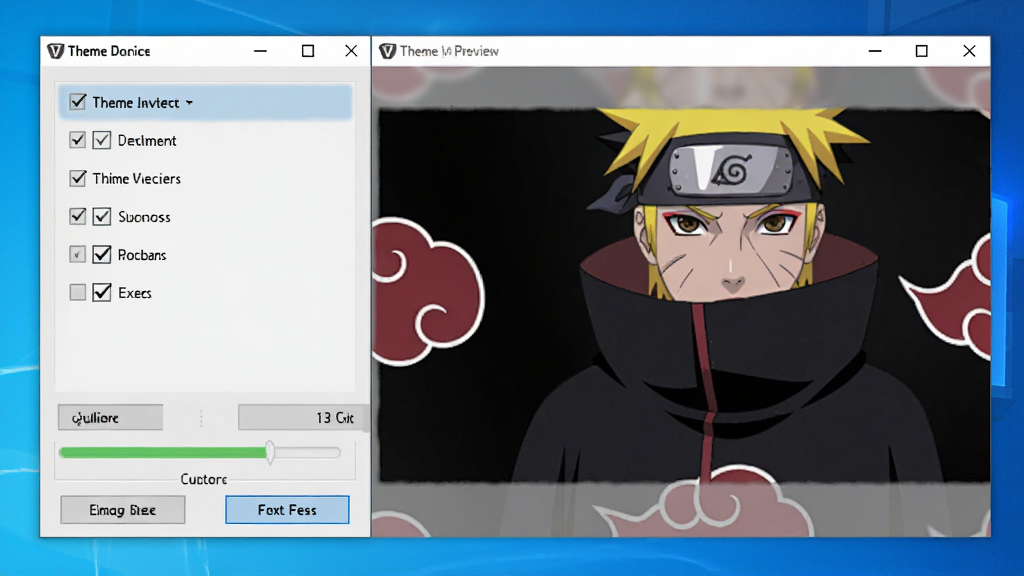Viewport: 1024px width, 576px height.
Task: Click the Foxt Fess button
Action: pyautogui.click(x=287, y=509)
